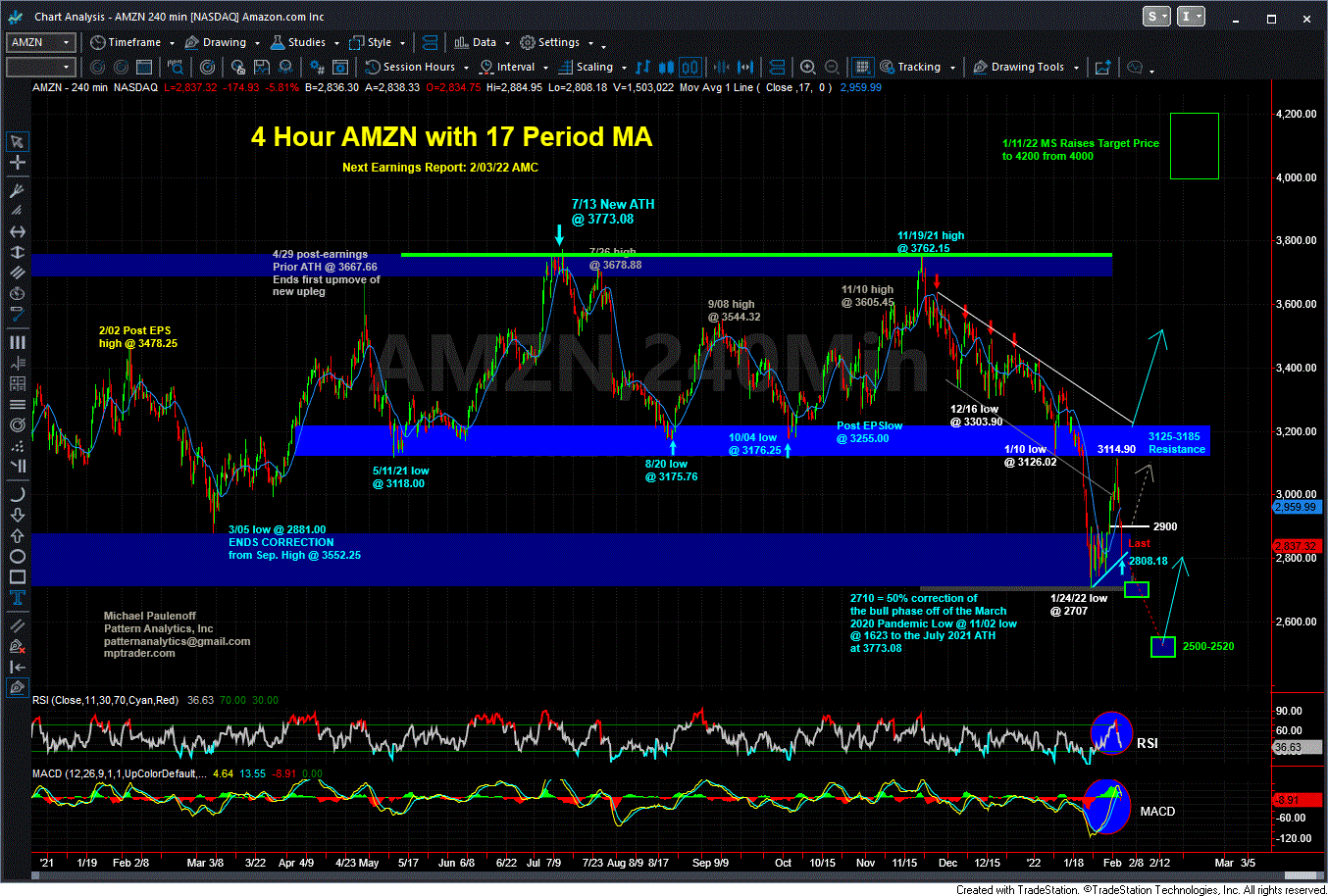Select the up arrow drawing tool
Screen dimensions: 1328x896
click(x=17, y=535)
